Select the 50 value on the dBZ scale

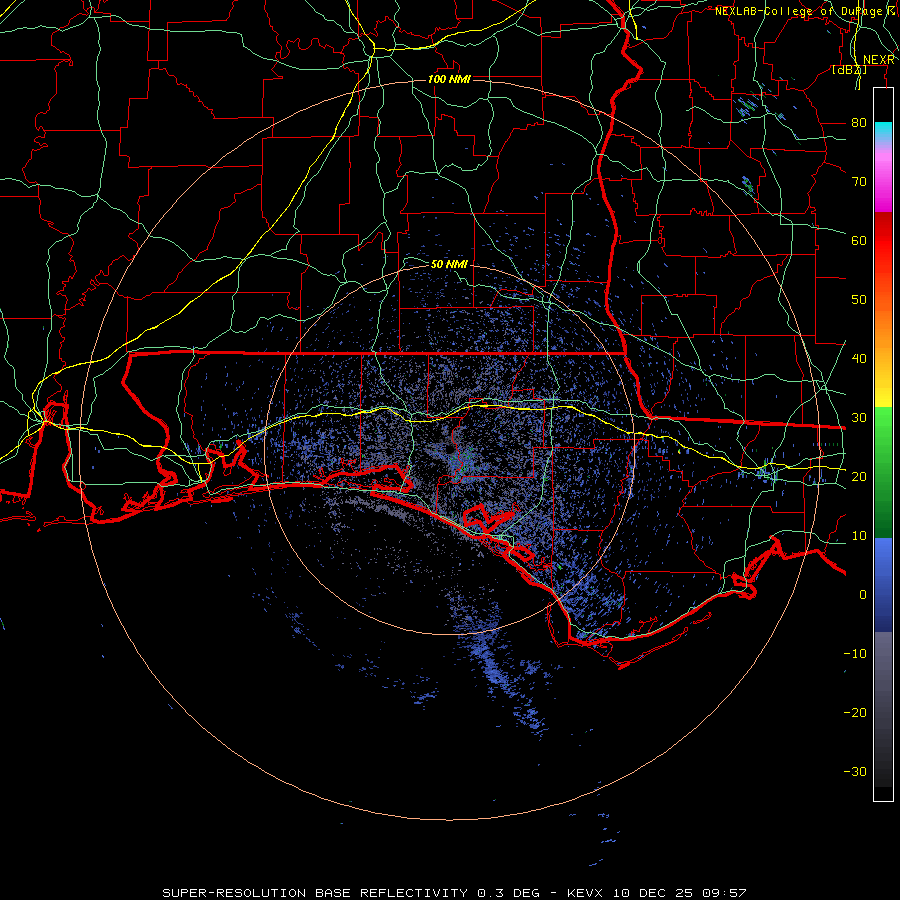coord(859,300)
